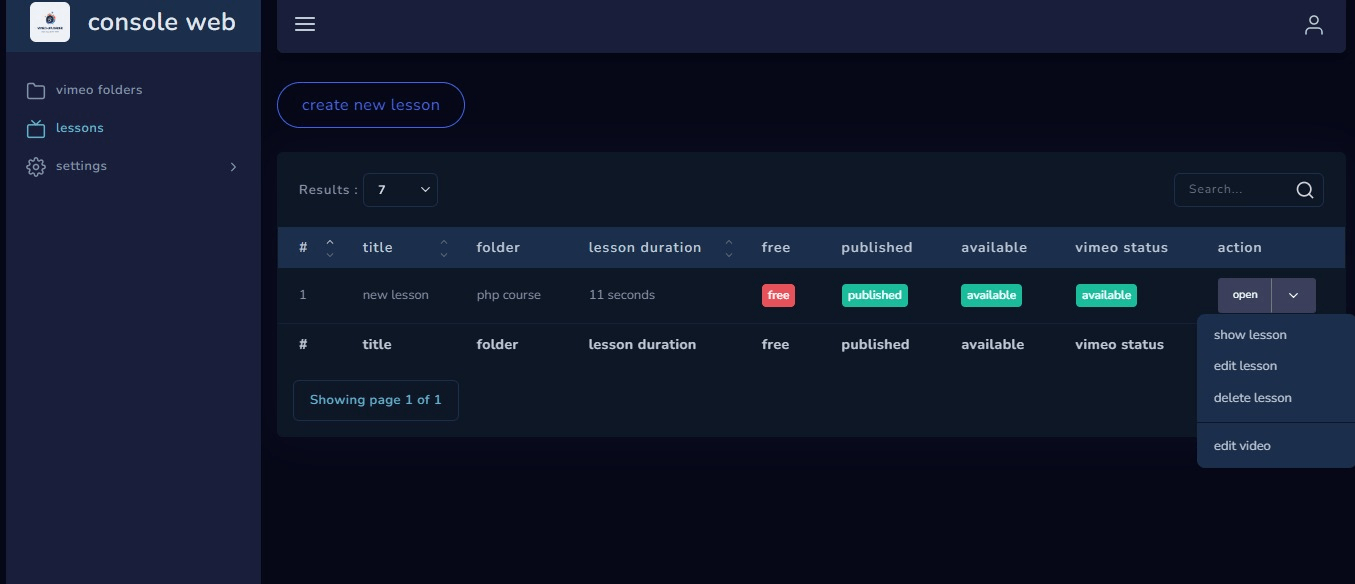Toggle the action dropdown arrow beside open
Screen dimensions: 1355x584
coord(1294,295)
